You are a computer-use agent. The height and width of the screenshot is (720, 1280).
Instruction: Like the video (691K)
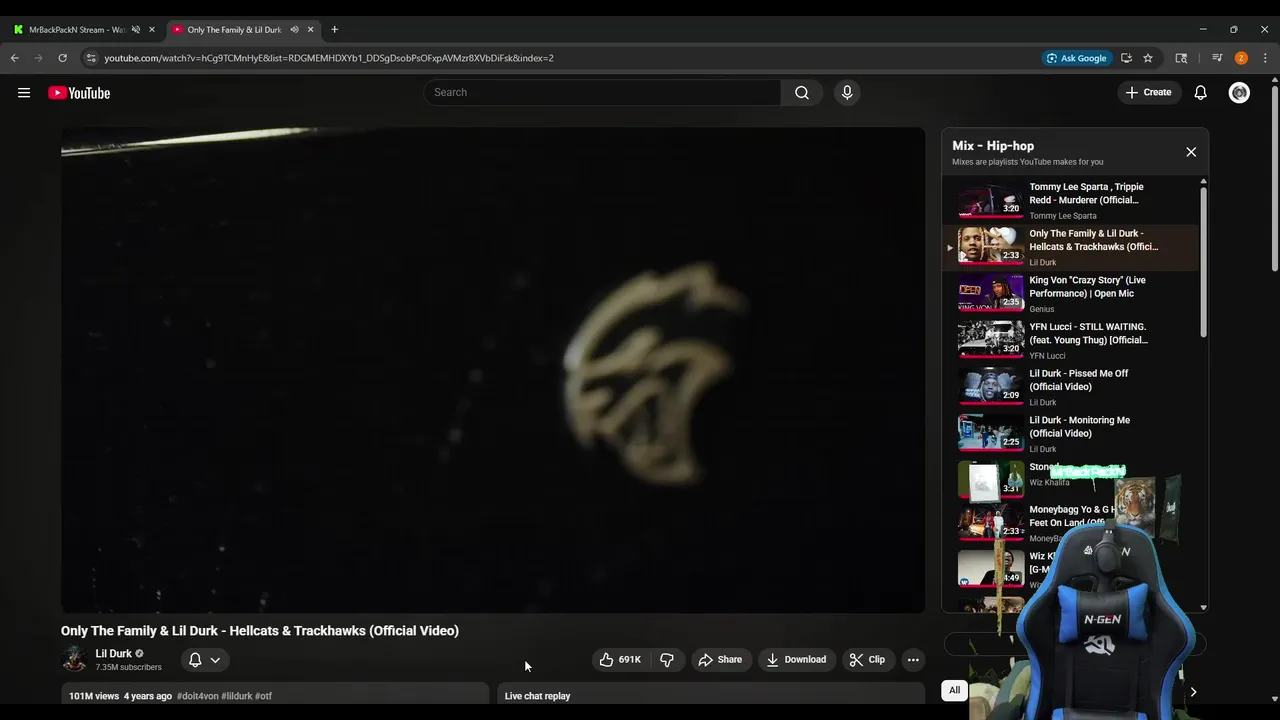tap(620, 660)
